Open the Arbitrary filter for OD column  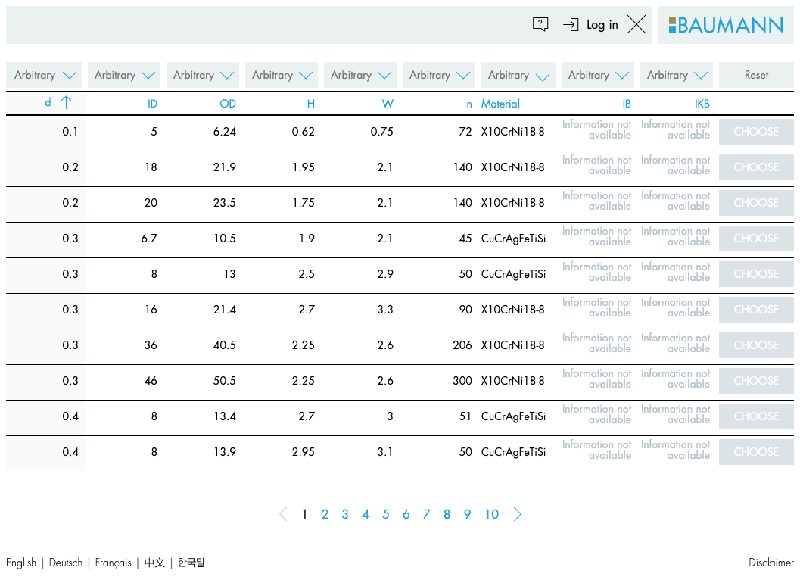click(203, 75)
